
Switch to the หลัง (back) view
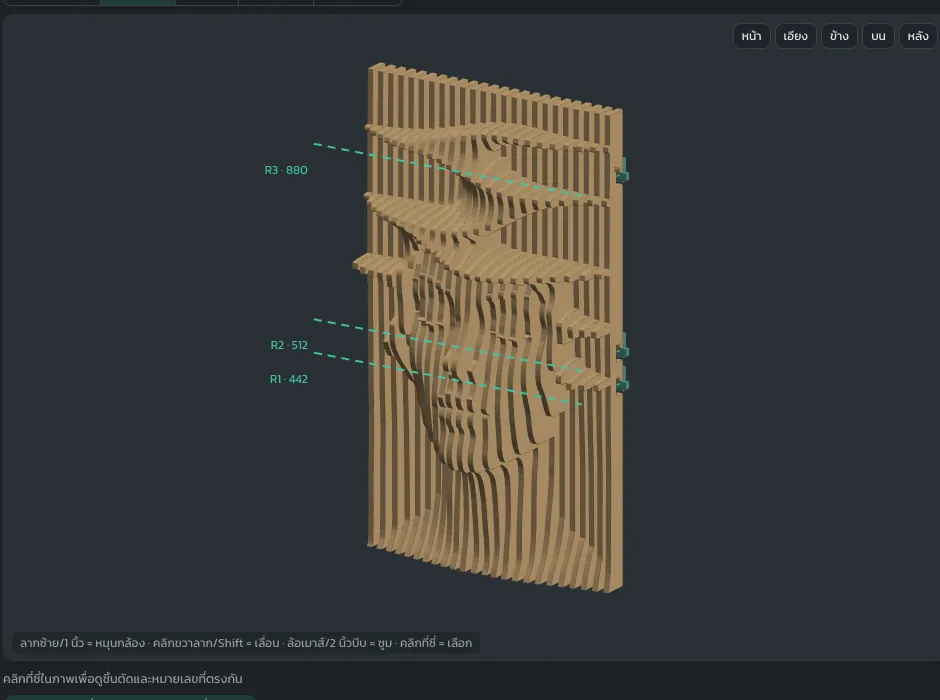(918, 36)
